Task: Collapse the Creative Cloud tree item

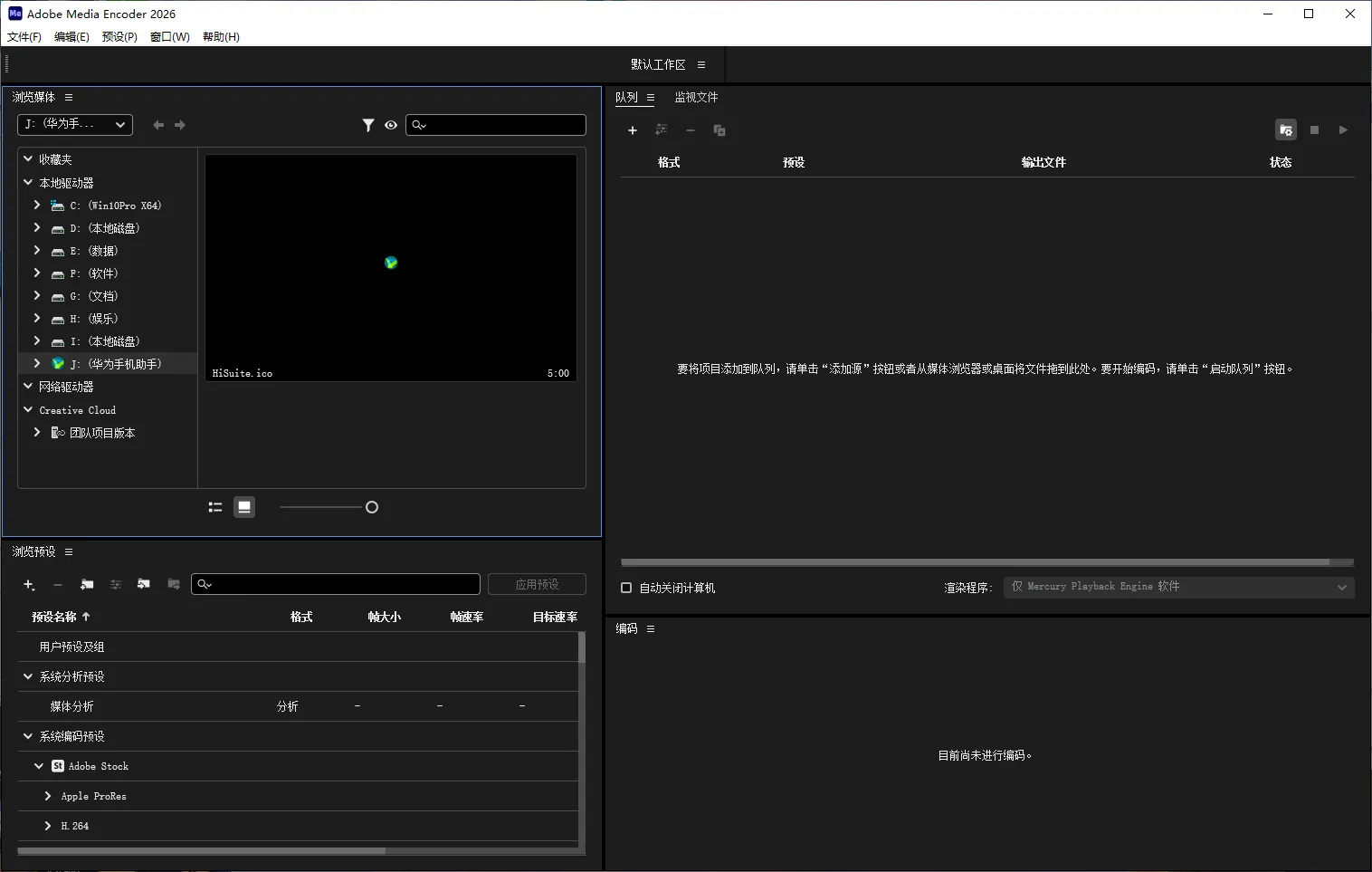Action: coord(27,409)
